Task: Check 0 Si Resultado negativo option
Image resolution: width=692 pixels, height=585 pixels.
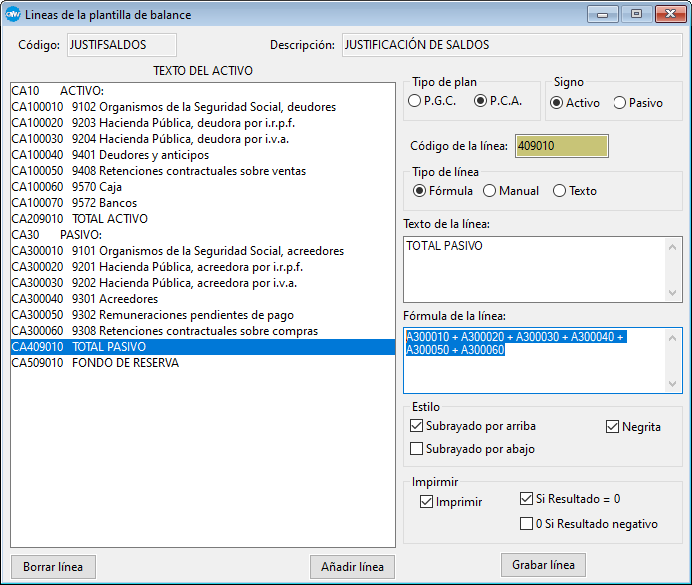Action: 527,523
